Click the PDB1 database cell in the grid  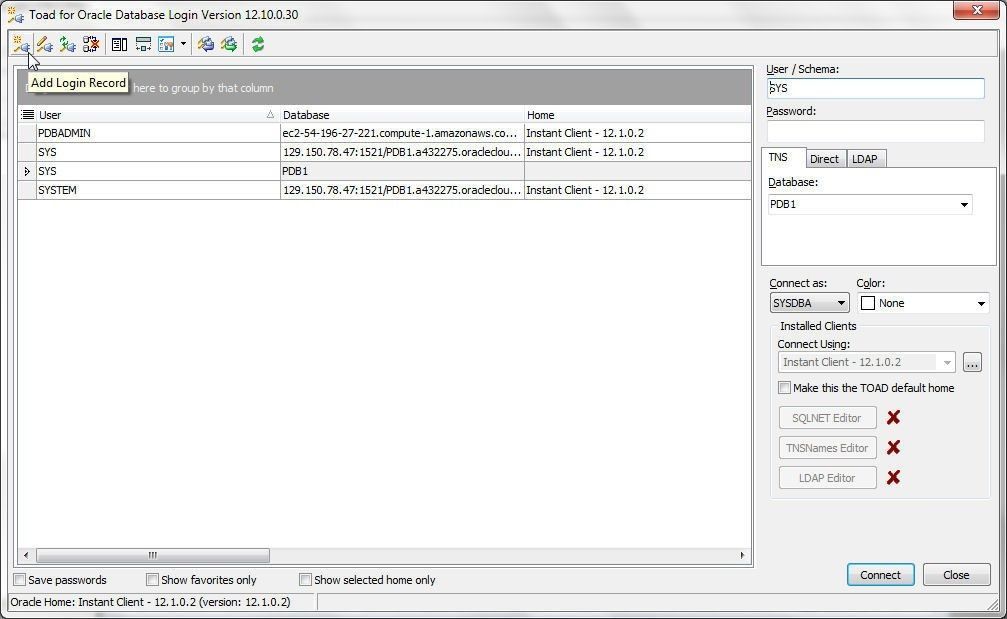click(402, 171)
